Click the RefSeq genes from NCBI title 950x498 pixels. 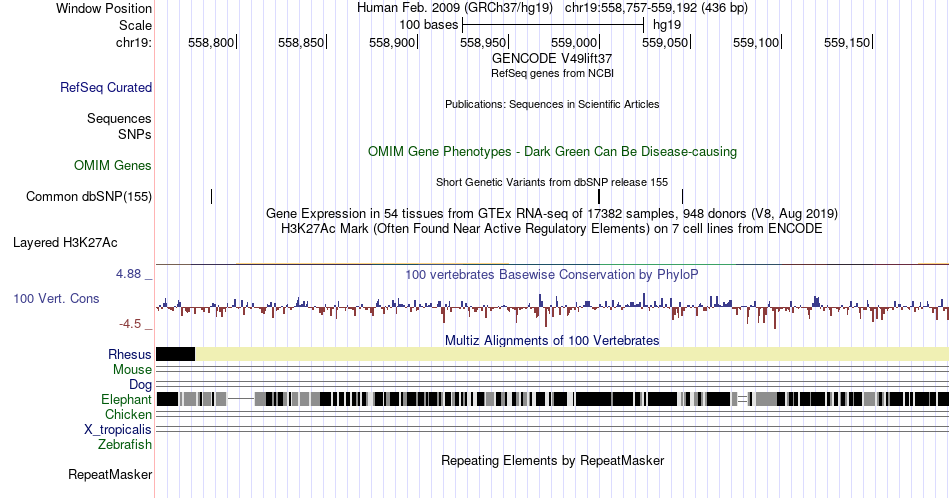pos(552,73)
